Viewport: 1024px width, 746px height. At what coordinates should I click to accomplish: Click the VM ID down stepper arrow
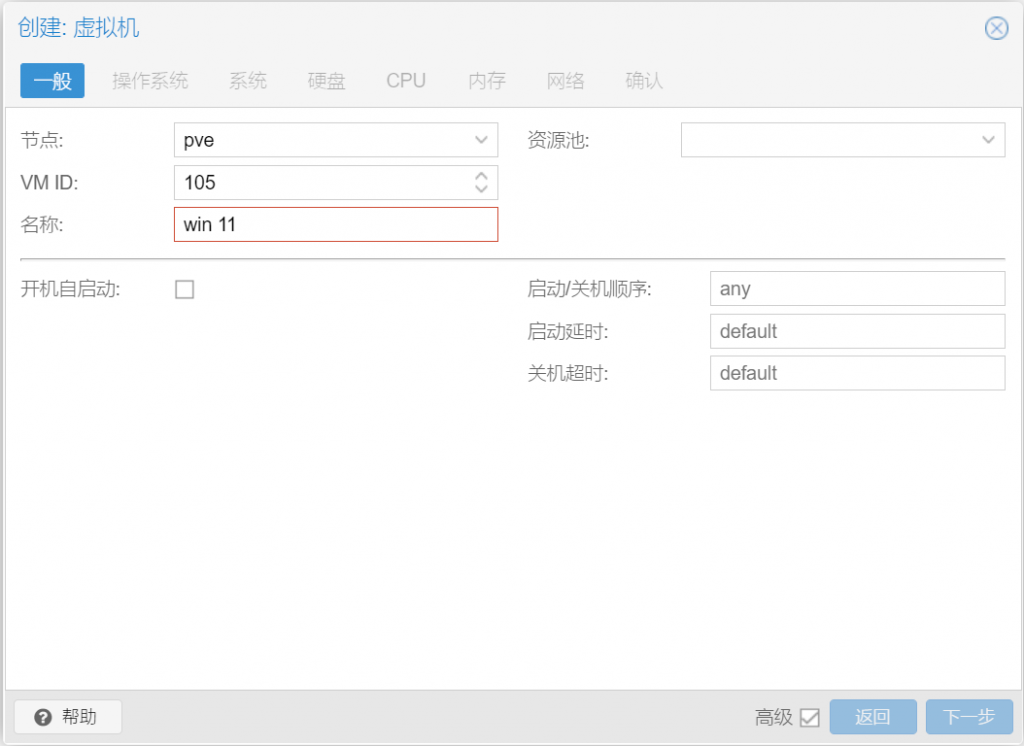(483, 188)
